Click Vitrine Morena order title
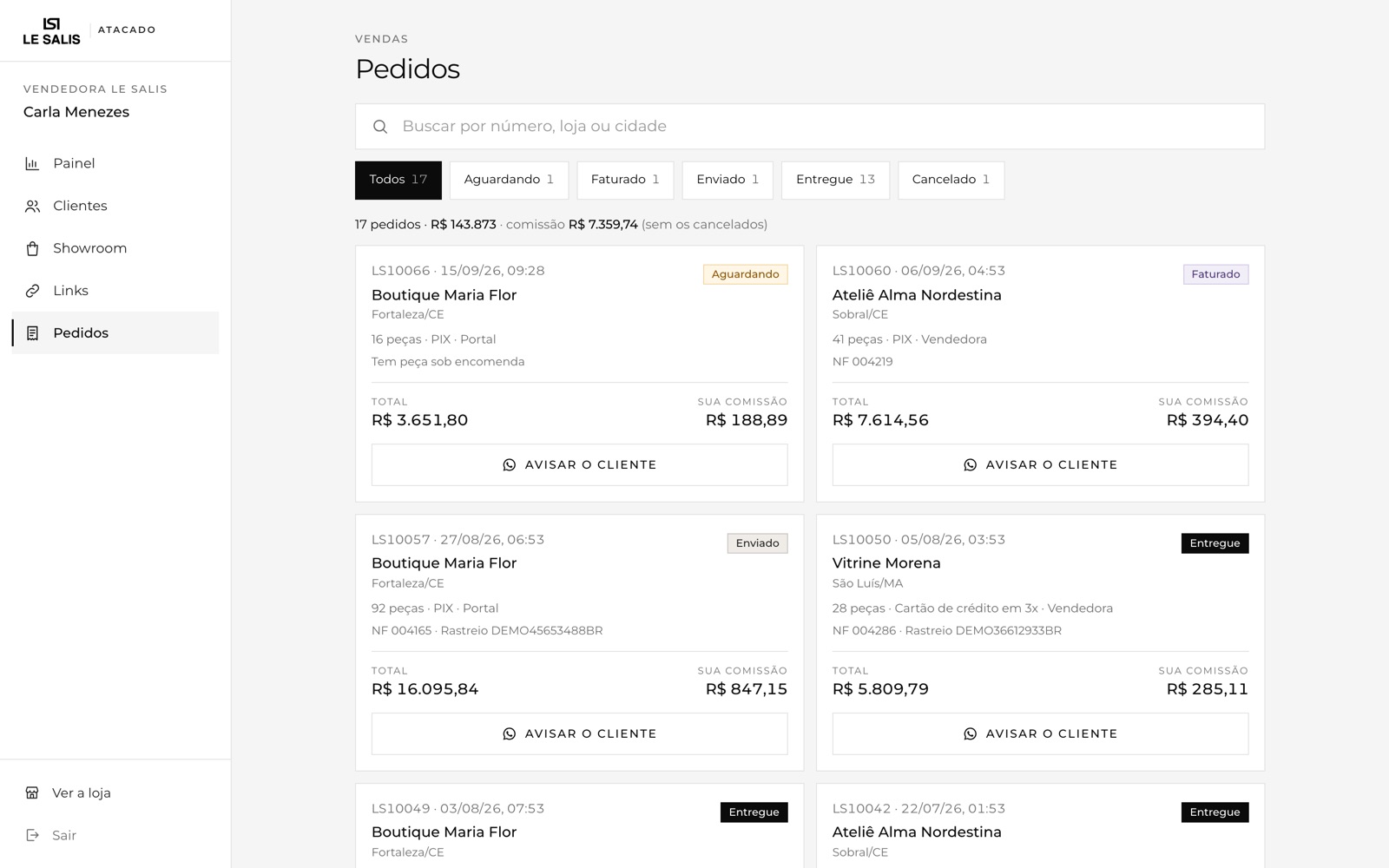1389x868 pixels. point(886,563)
